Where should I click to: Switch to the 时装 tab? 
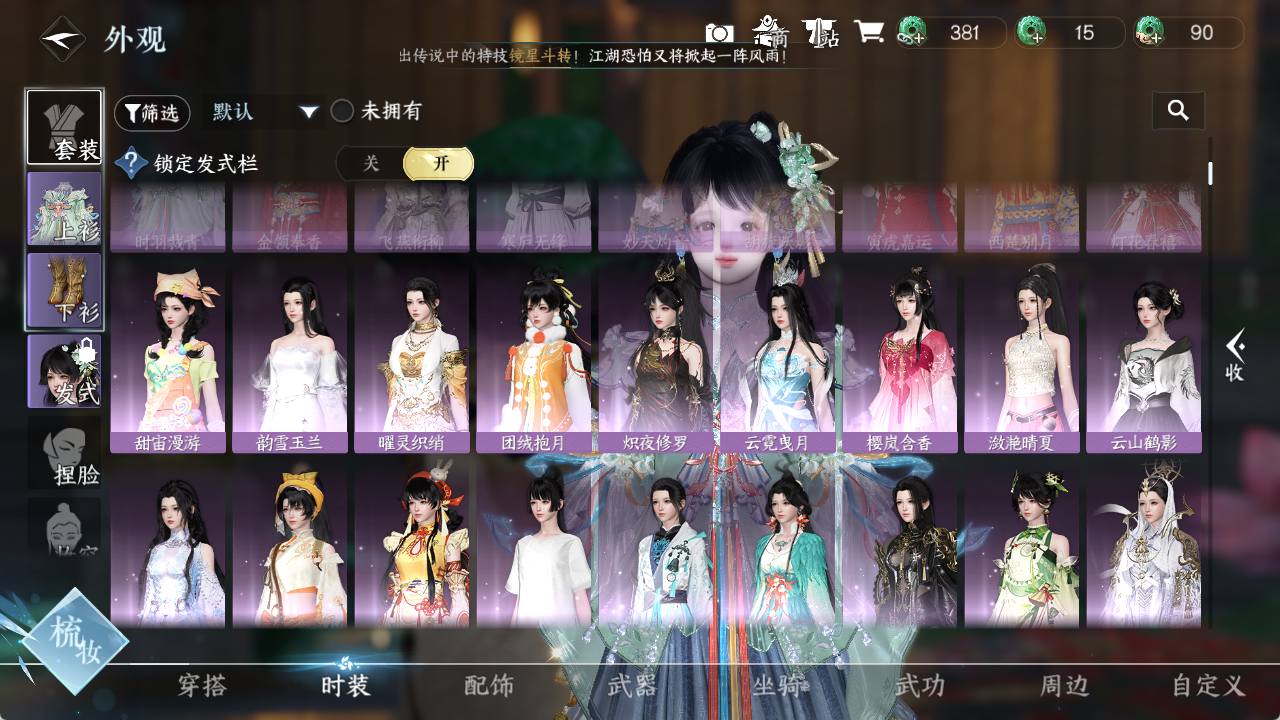pos(346,685)
